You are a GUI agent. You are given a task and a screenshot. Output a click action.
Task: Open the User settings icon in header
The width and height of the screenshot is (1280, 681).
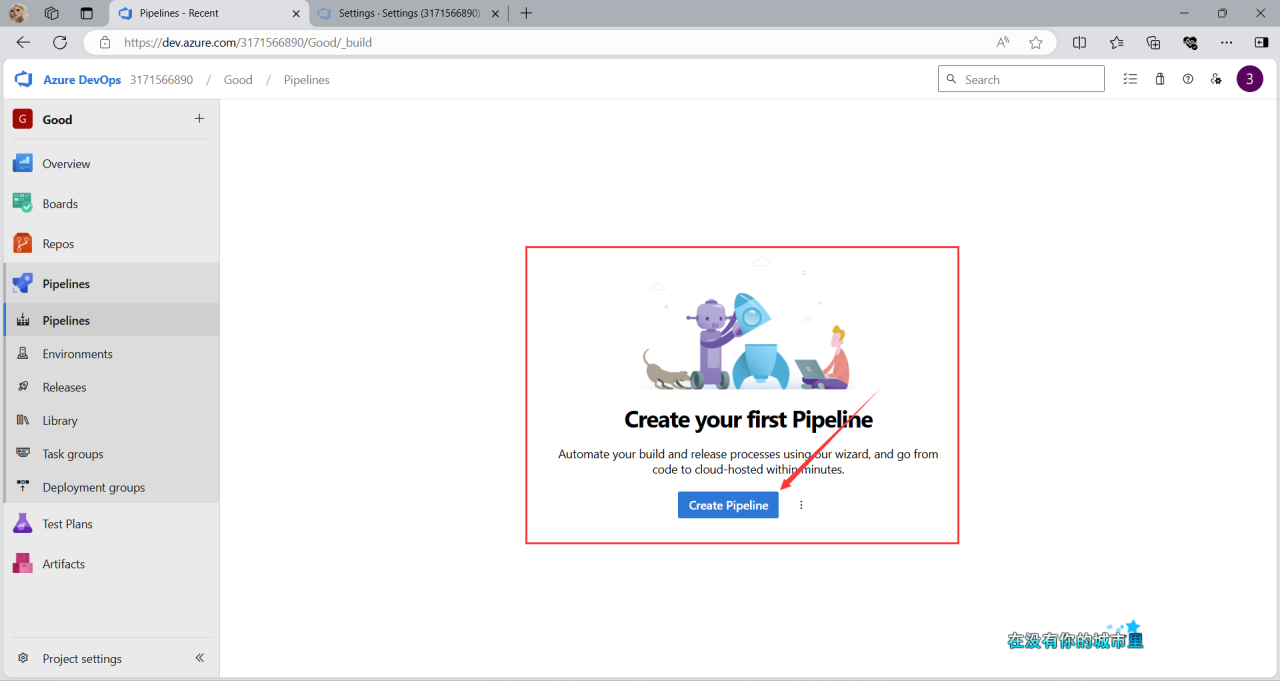[1216, 79]
